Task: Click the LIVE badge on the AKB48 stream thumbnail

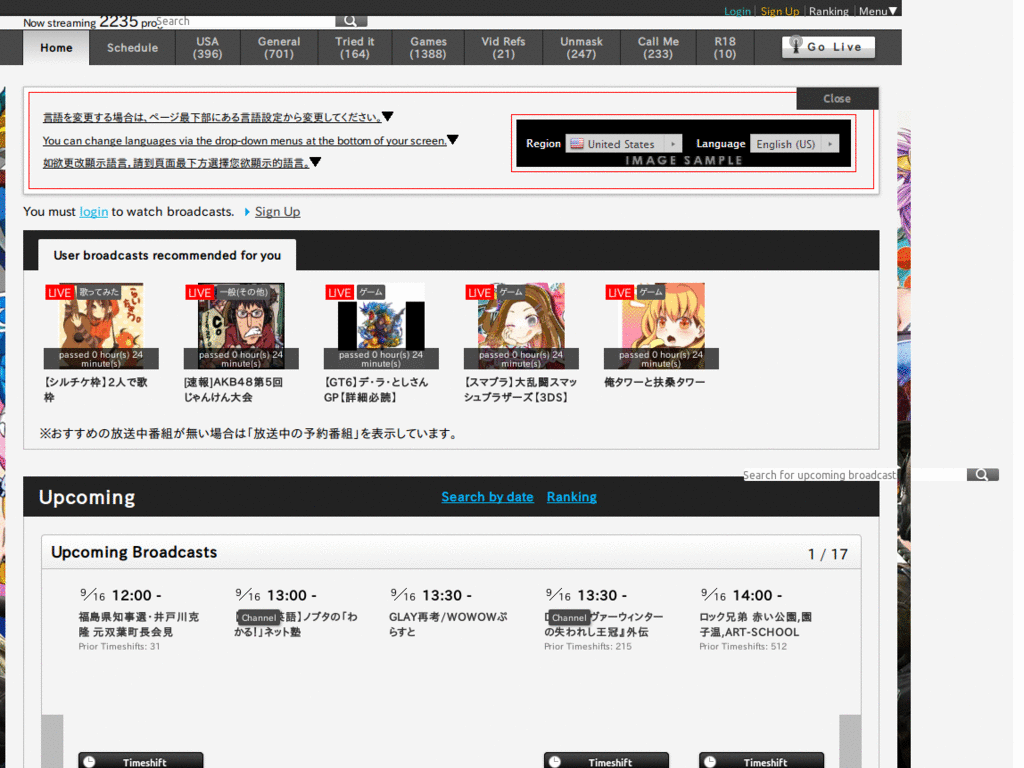Action: point(199,292)
